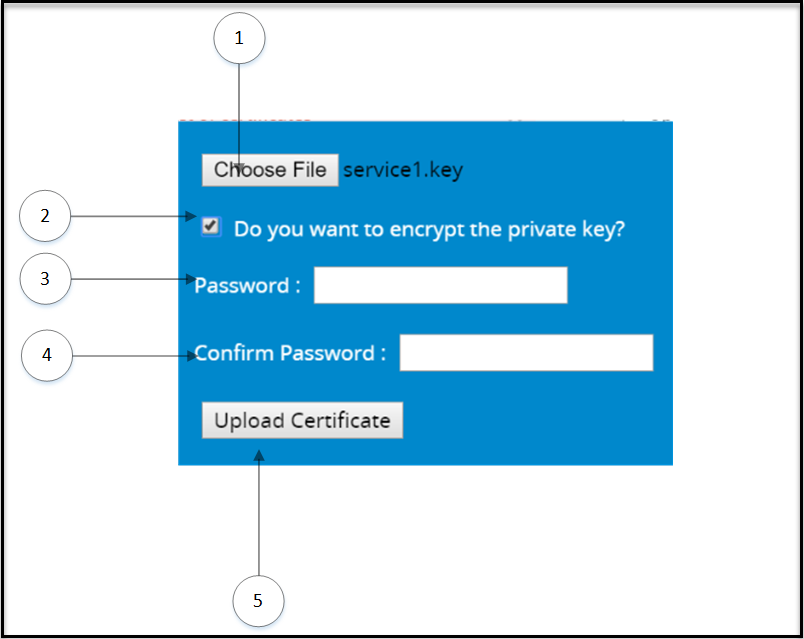Screen dimensions: 804x639
Task: Click the 'Do you want to encrypt' label
Action: click(429, 229)
